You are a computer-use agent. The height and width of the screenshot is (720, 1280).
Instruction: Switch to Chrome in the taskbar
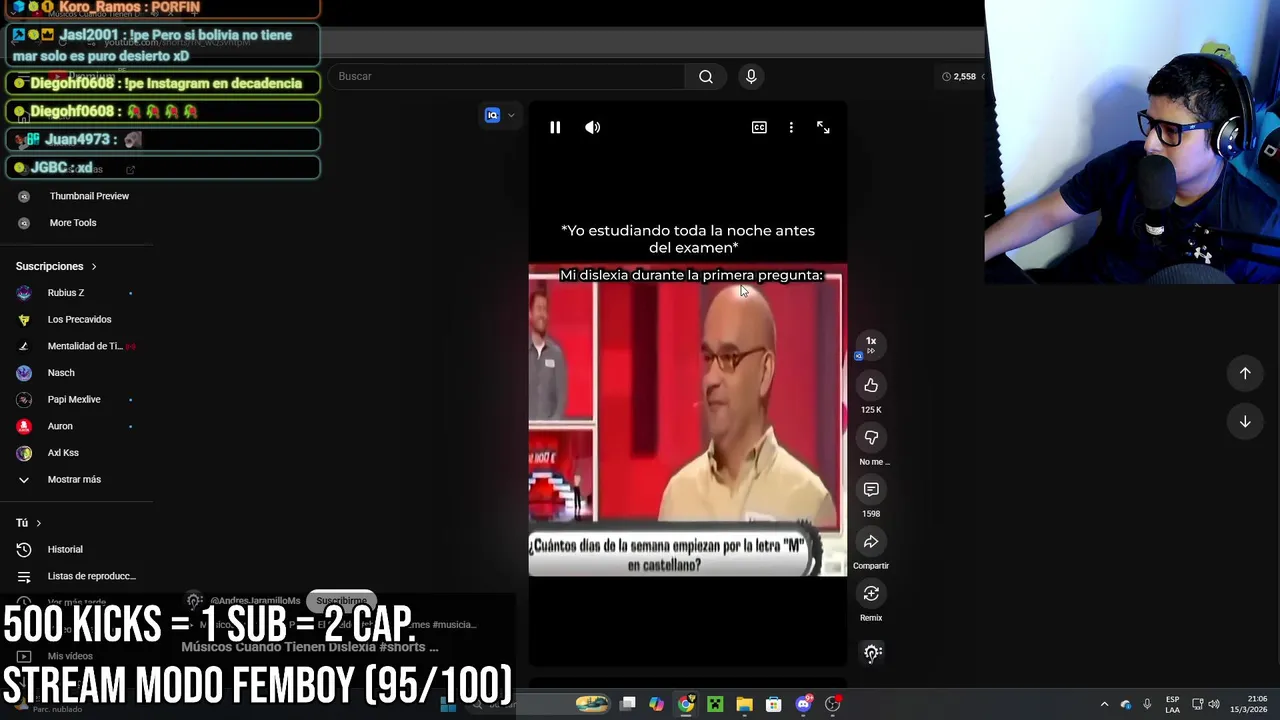pos(686,704)
